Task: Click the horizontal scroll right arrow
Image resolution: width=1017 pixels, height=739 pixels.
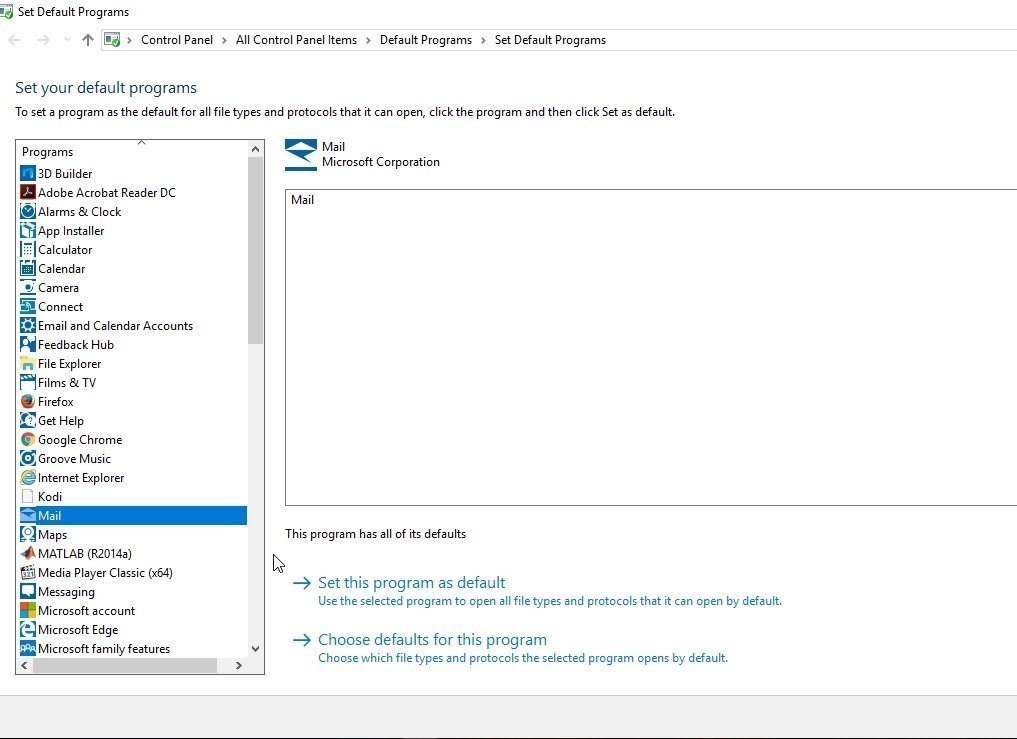Action: pyautogui.click(x=239, y=665)
